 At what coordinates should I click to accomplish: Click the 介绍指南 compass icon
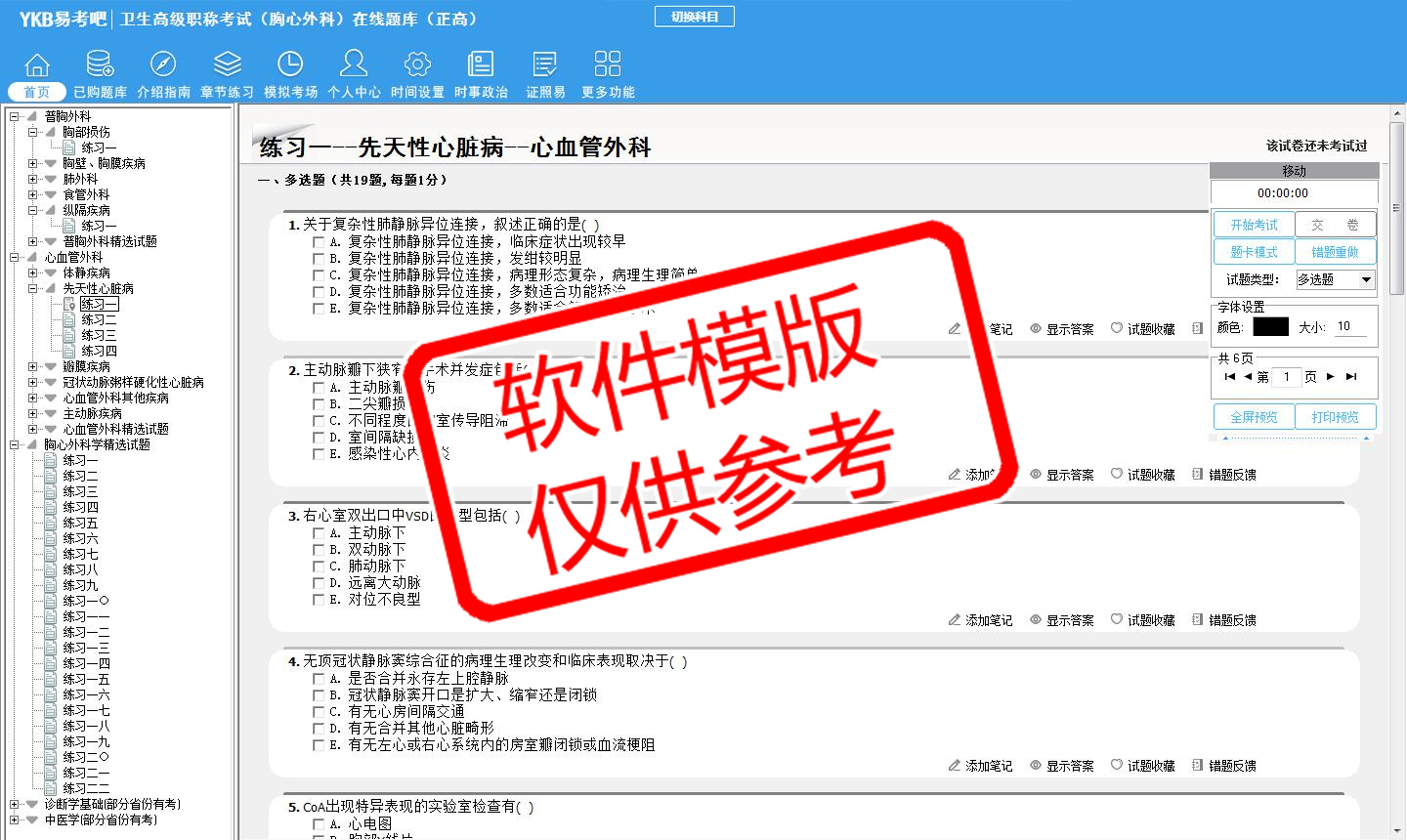point(163,64)
